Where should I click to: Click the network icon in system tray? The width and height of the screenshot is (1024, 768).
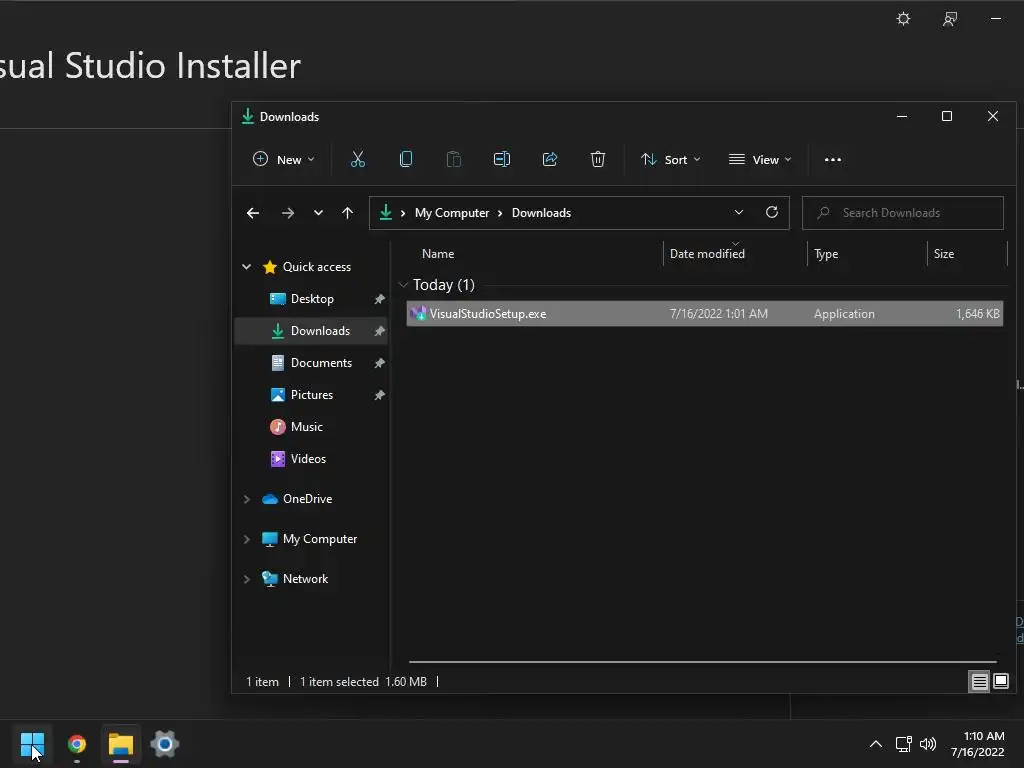pyautogui.click(x=903, y=744)
